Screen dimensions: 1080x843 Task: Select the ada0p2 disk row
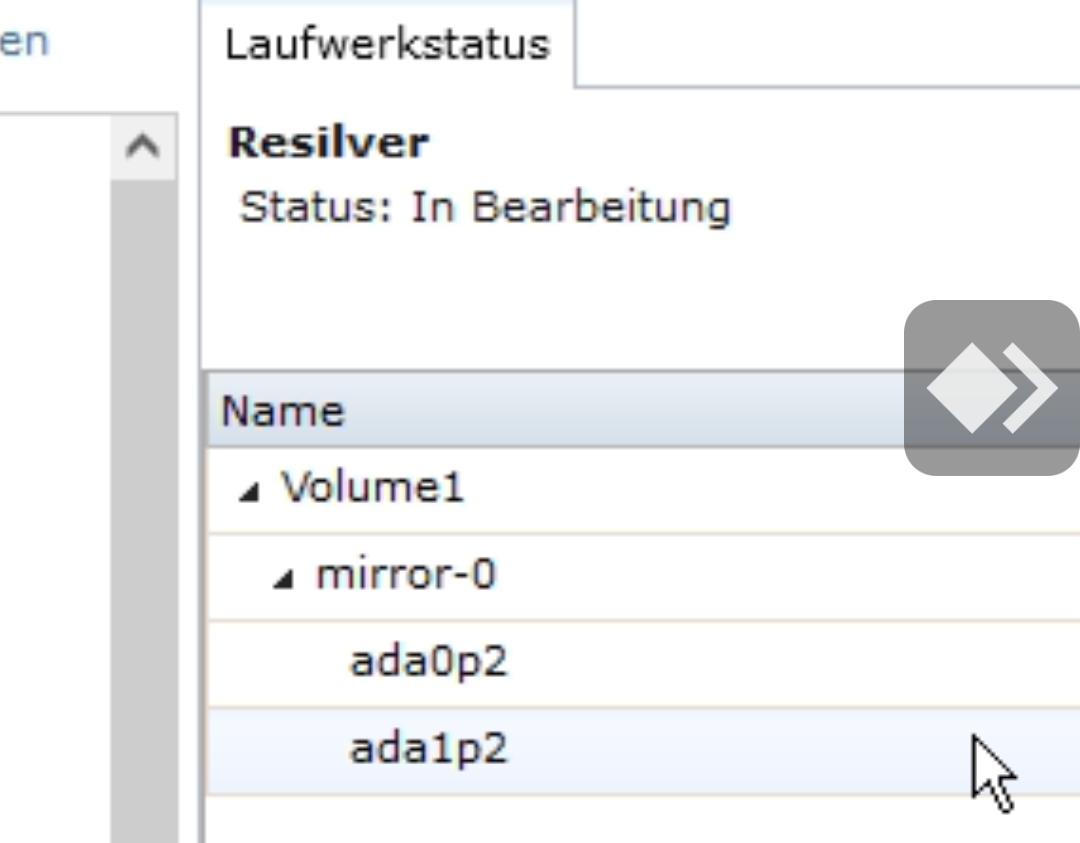click(x=643, y=663)
